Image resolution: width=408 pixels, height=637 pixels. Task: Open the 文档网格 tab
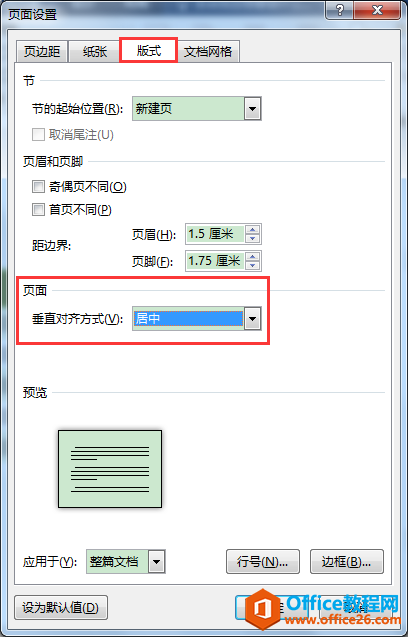tap(208, 52)
